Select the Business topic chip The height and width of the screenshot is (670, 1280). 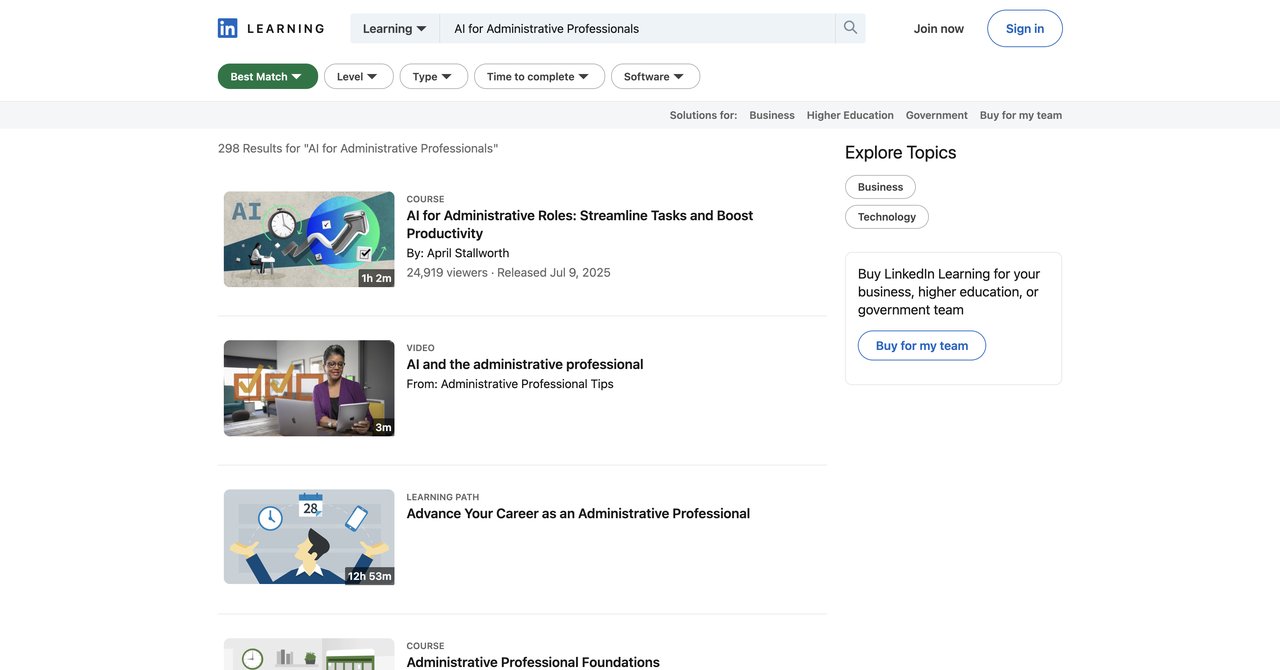click(x=880, y=187)
